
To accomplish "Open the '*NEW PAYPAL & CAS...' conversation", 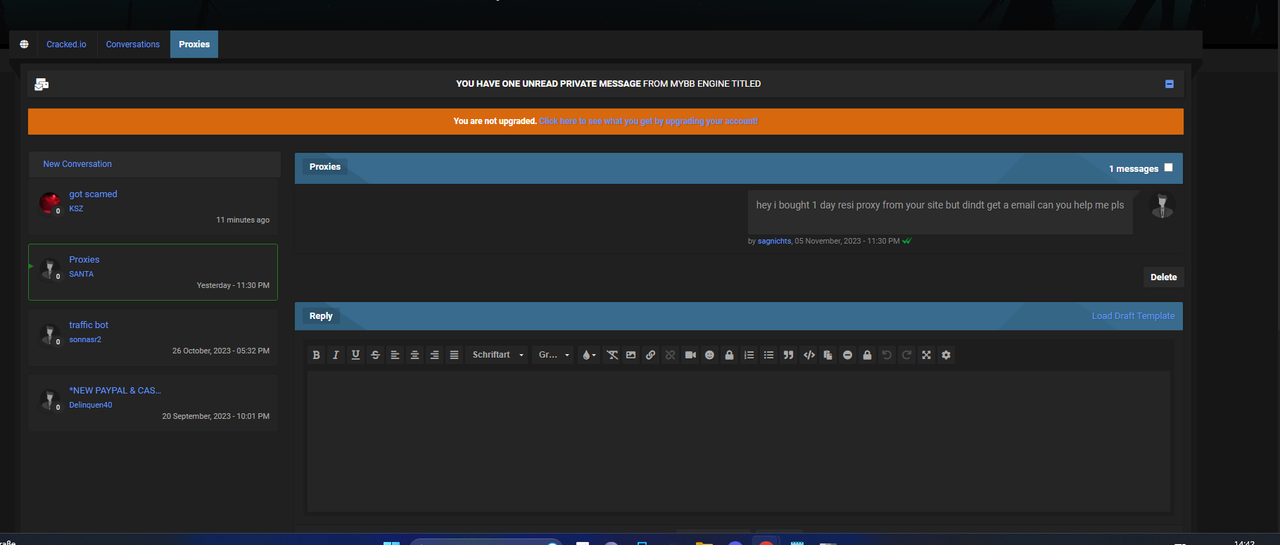I will (x=115, y=390).
